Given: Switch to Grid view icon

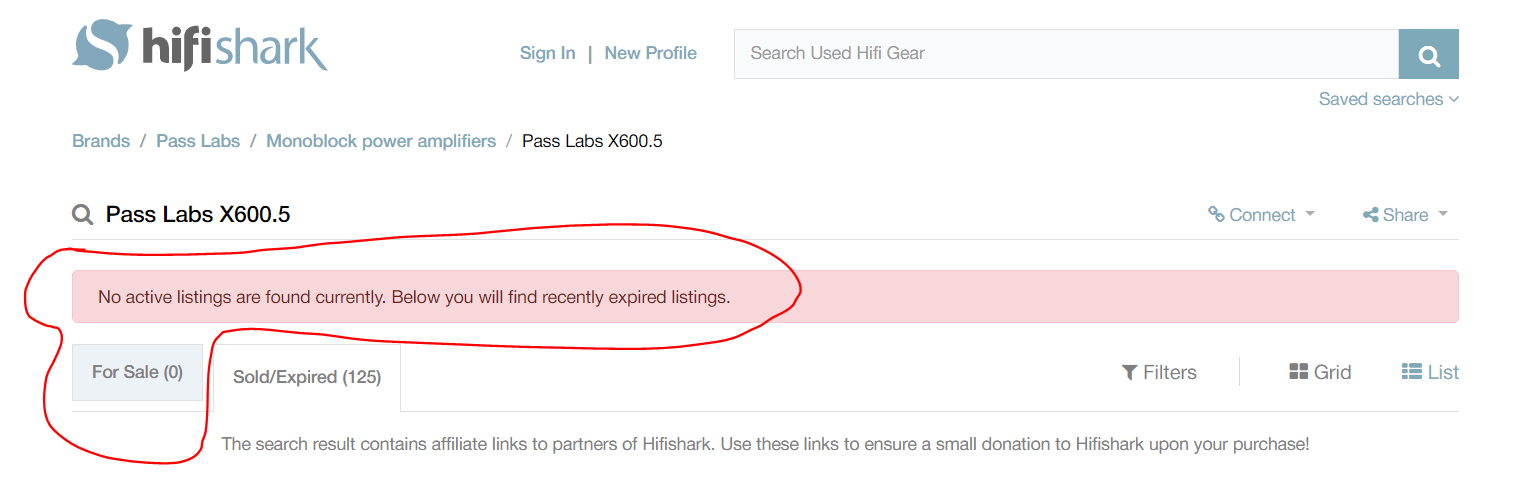Looking at the screenshot, I should [1299, 372].
